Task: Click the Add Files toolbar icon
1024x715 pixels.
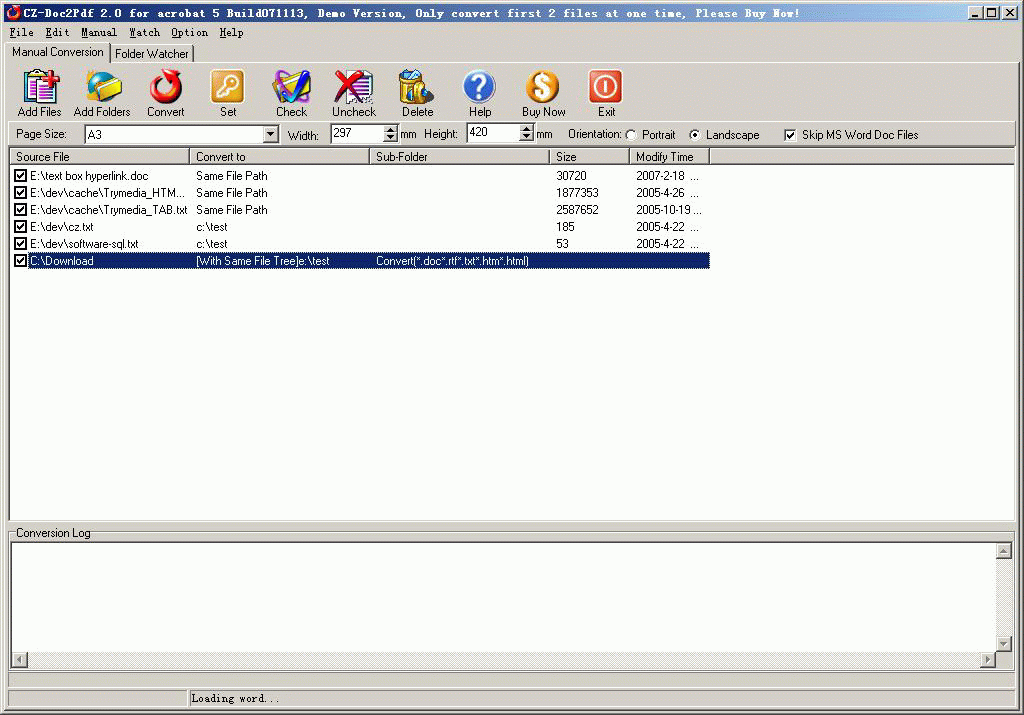Action: coord(40,87)
